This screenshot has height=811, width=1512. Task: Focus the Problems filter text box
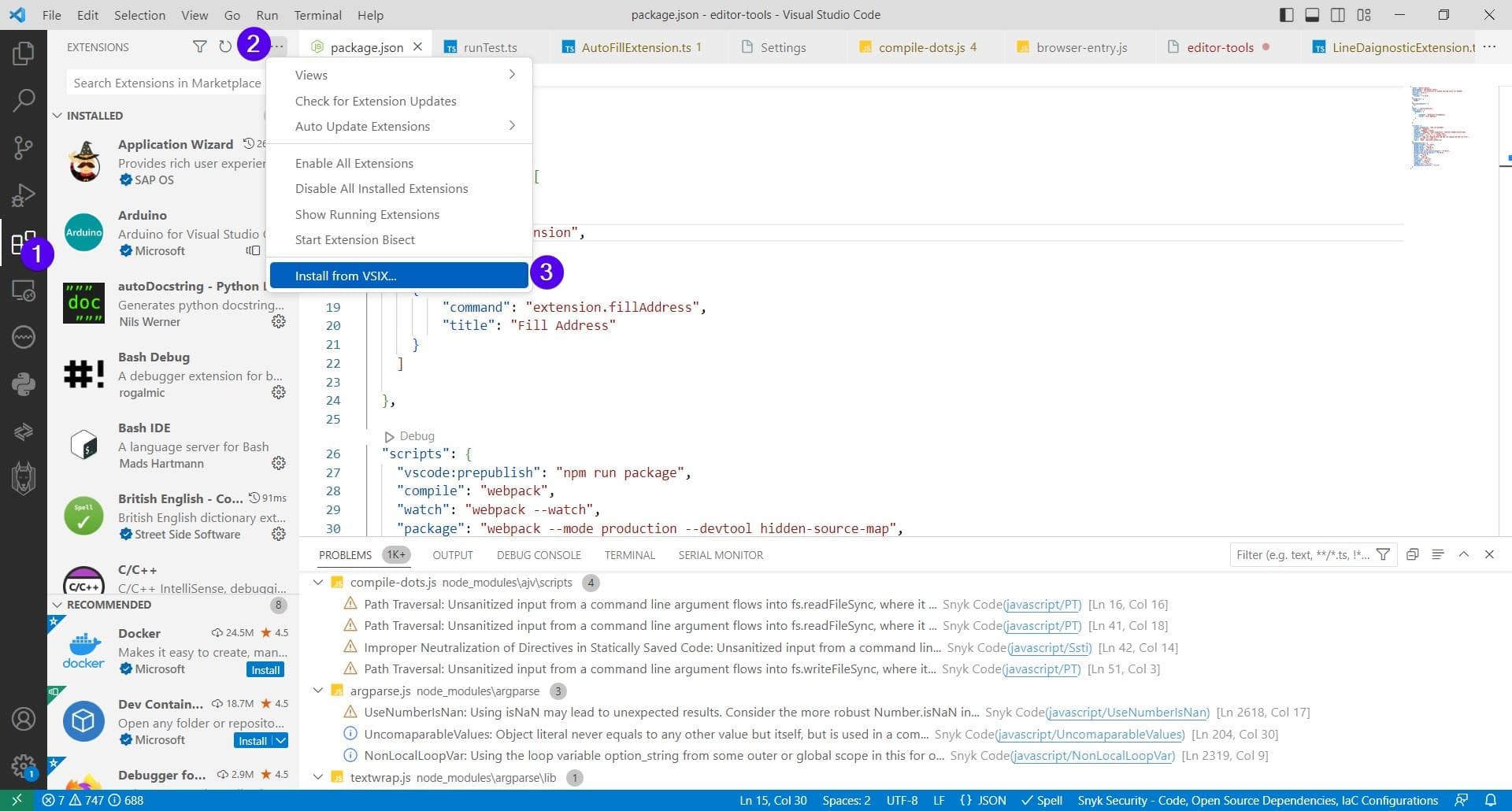1303,554
